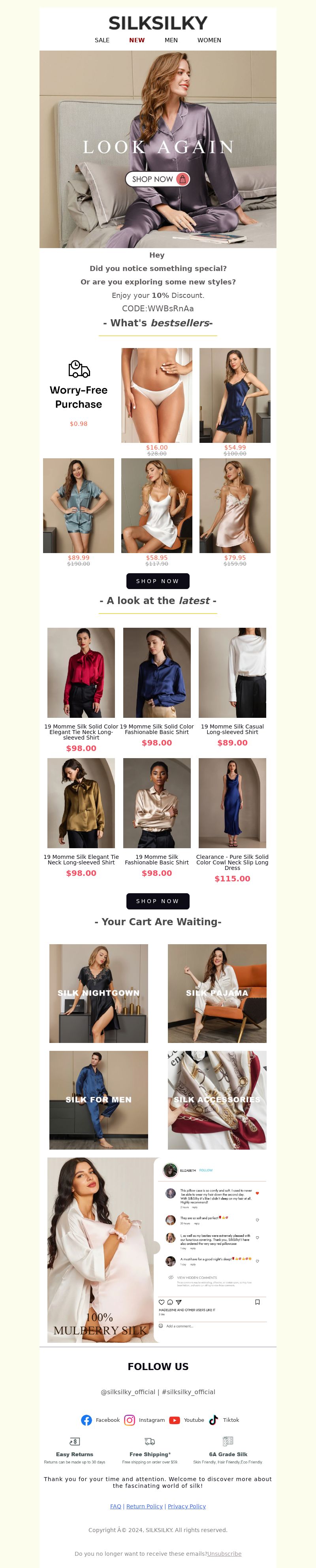Image resolution: width=316 pixels, height=1568 pixels.
Task: Select the red Elegant Tie Neck shirt thumbnail
Action: (81, 673)
